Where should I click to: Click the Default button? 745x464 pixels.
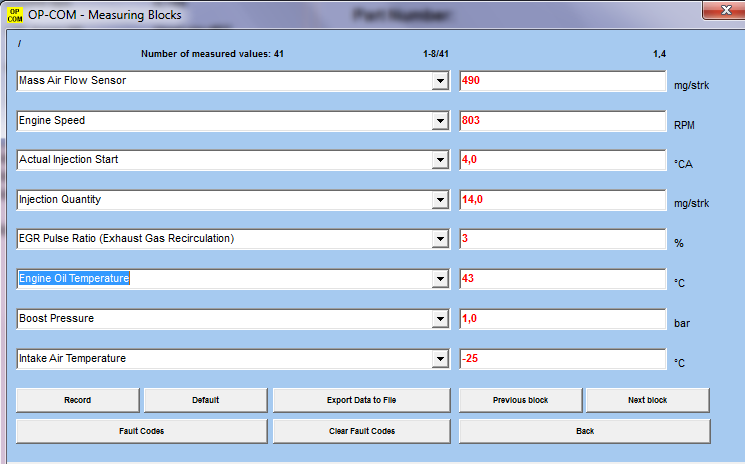pyautogui.click(x=205, y=400)
